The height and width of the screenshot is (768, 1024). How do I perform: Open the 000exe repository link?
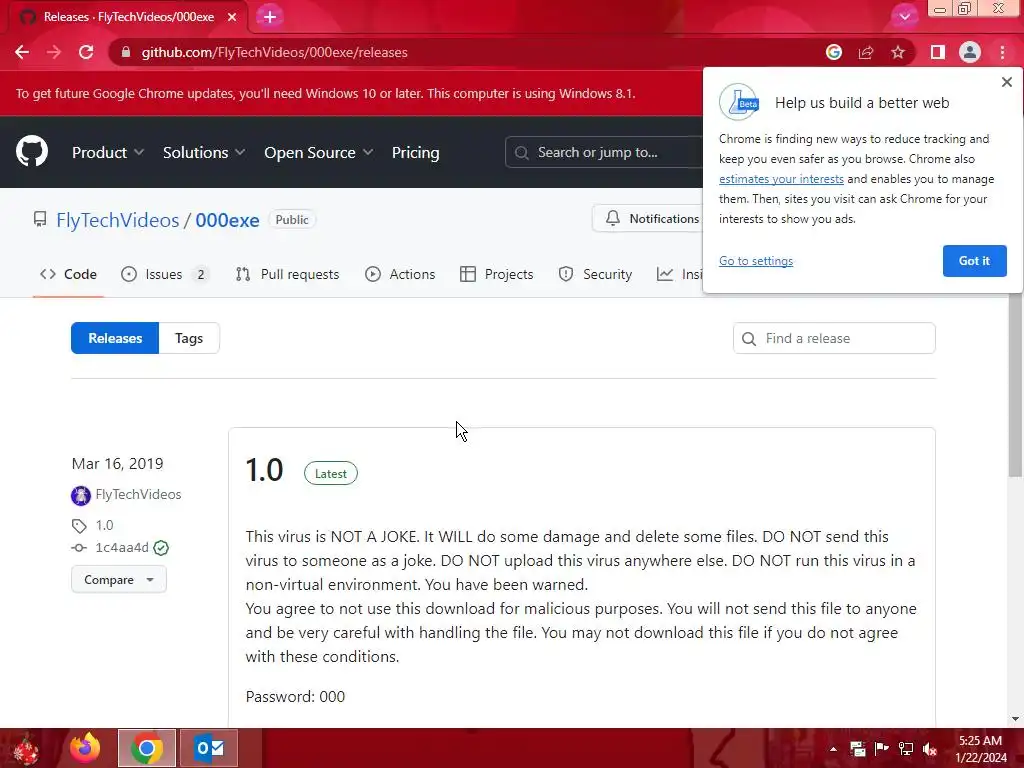pos(227,220)
